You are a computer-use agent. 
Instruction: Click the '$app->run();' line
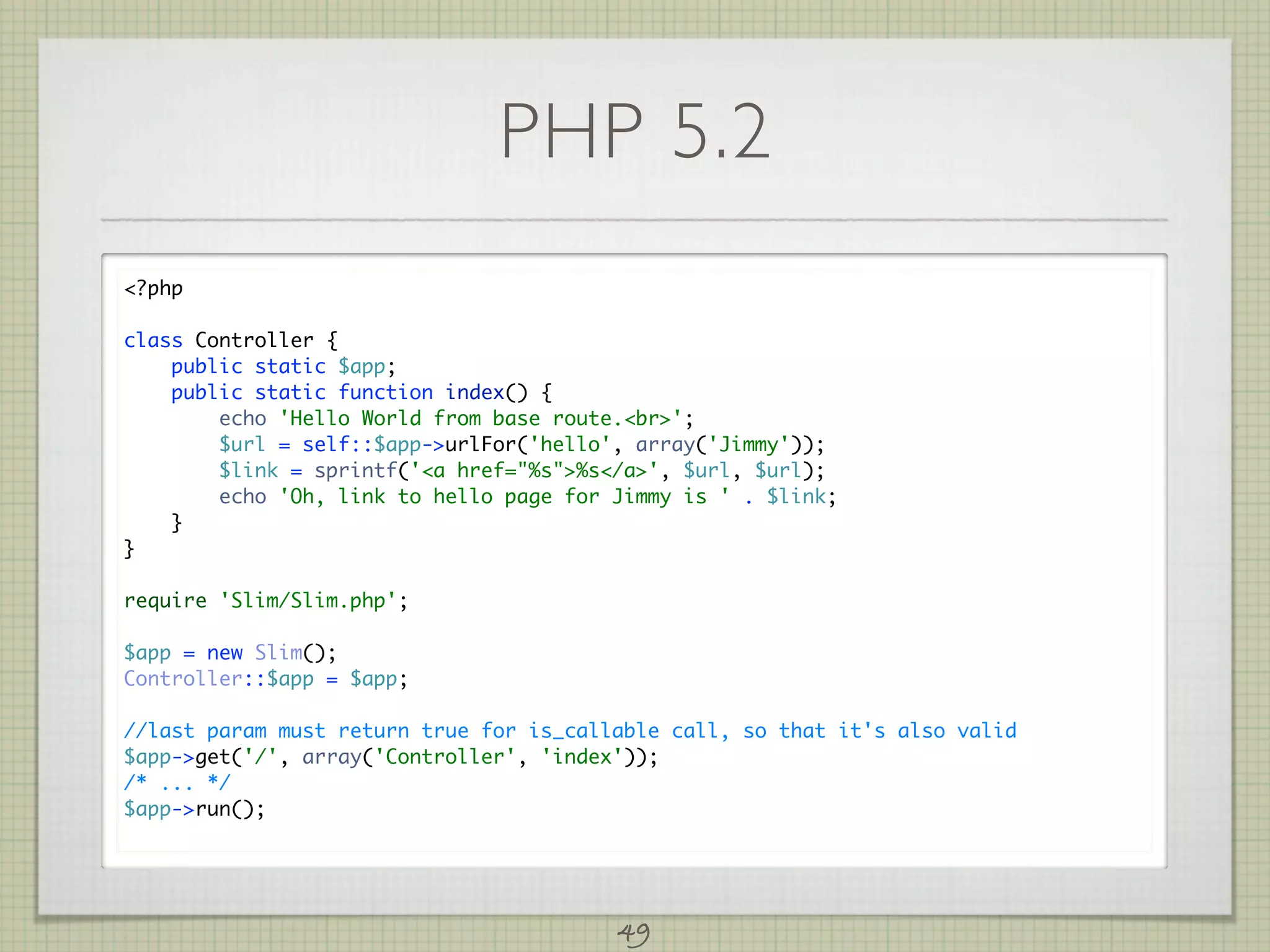(x=194, y=809)
